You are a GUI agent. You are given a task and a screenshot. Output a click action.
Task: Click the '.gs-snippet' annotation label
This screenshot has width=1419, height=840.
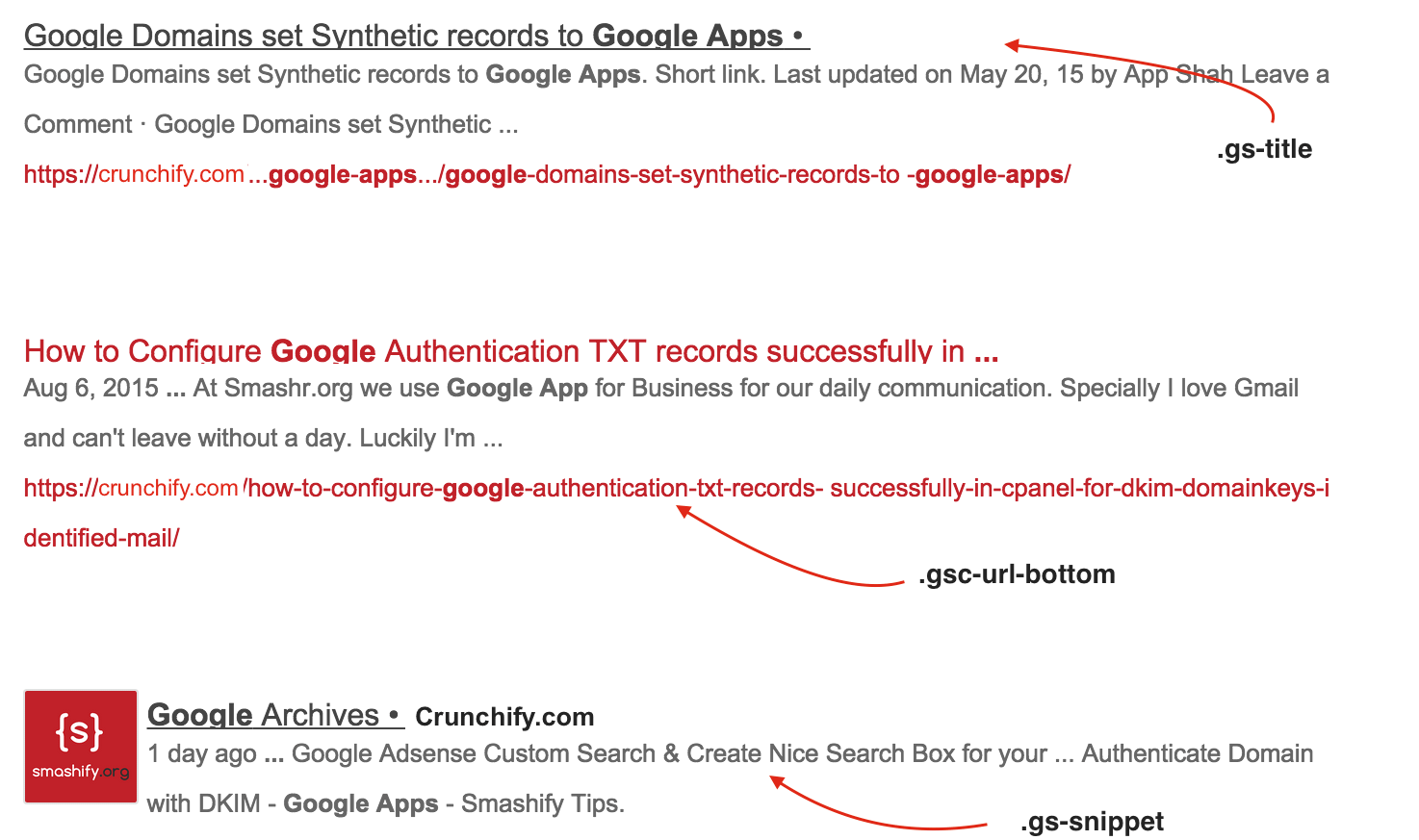click(1092, 822)
